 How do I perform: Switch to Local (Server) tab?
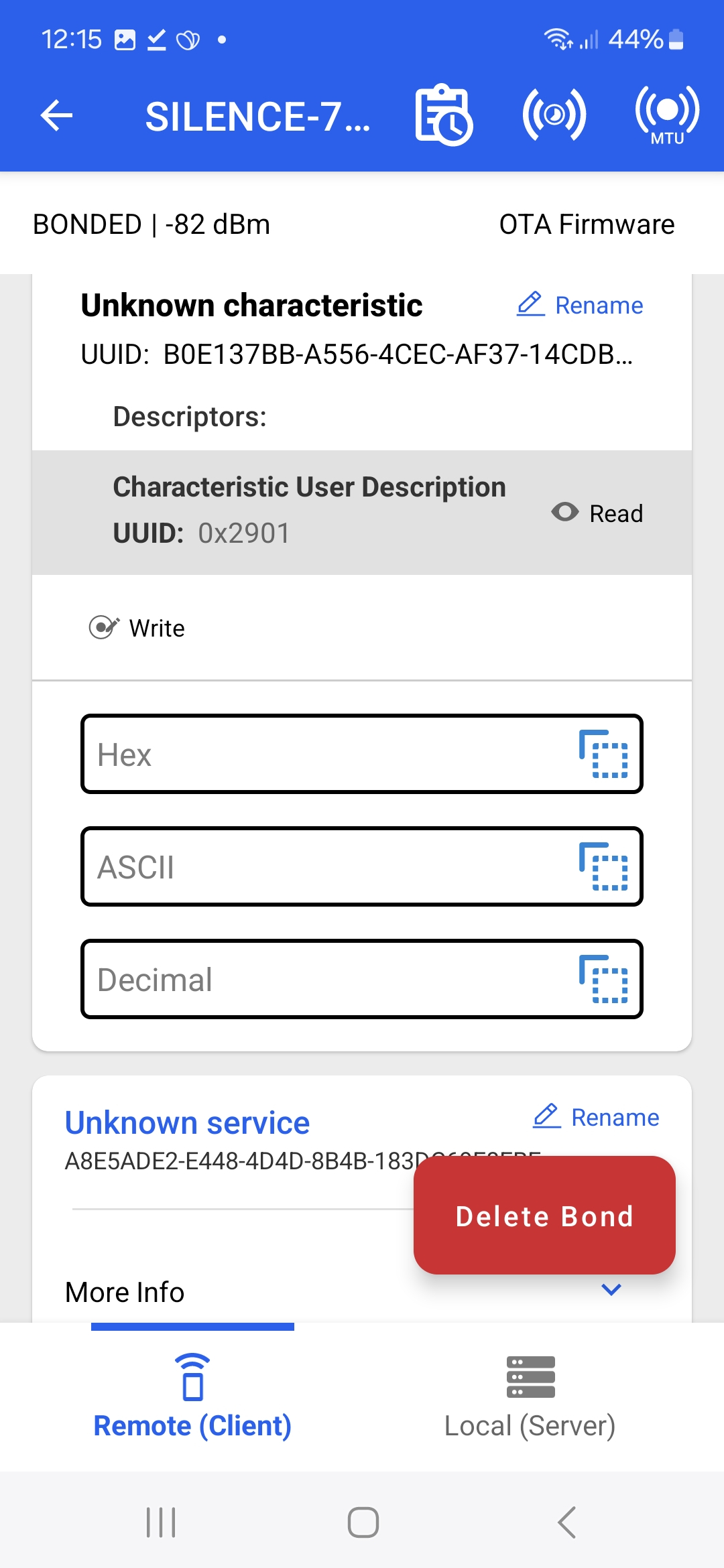[x=530, y=1397]
